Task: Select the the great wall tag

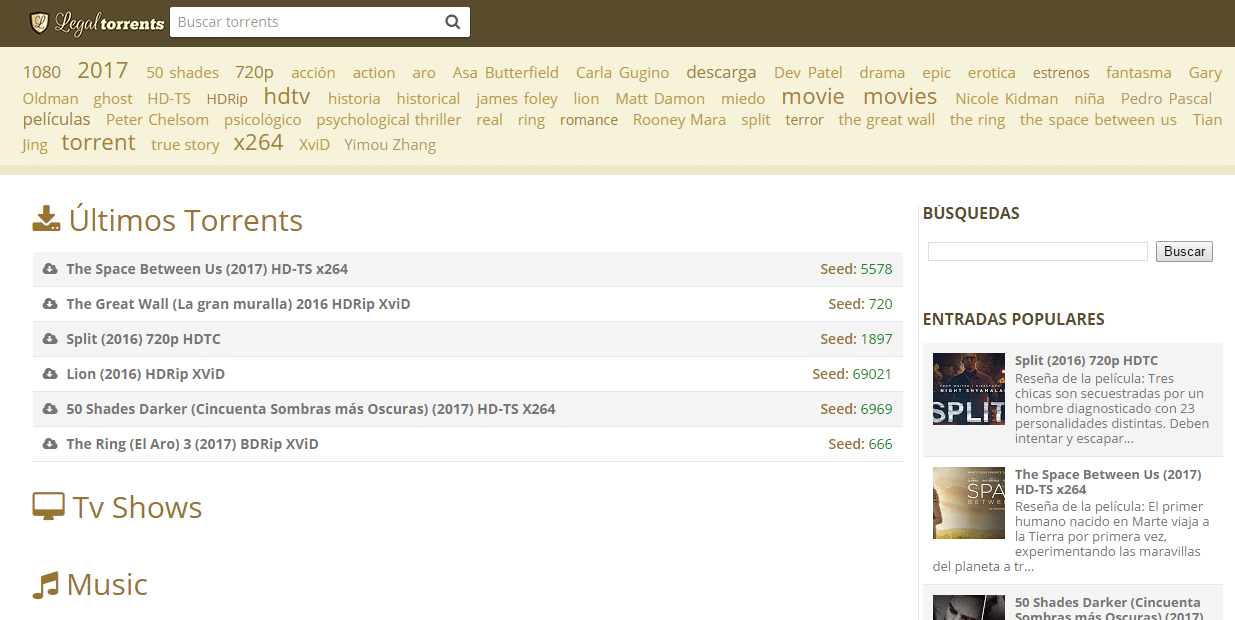Action: pyautogui.click(x=887, y=120)
